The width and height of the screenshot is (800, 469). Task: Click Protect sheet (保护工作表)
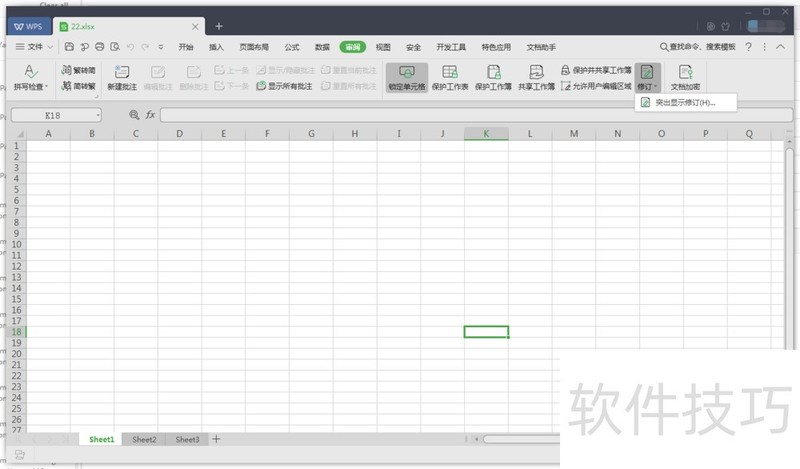[x=450, y=78]
